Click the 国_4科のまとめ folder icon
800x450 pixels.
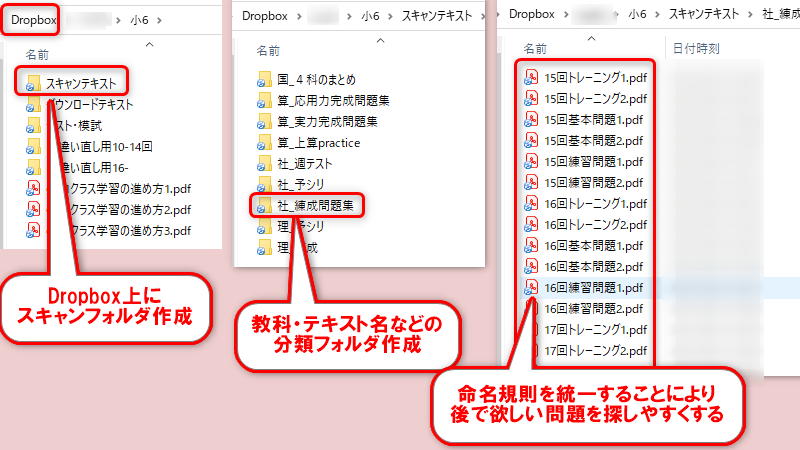[264, 78]
